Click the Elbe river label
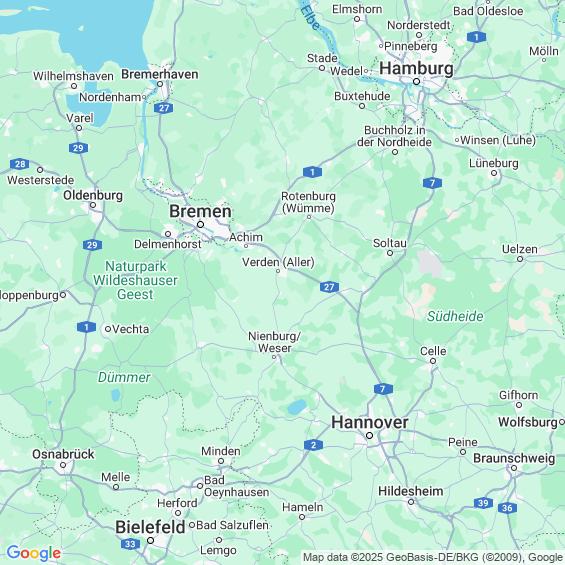 tap(310, 16)
